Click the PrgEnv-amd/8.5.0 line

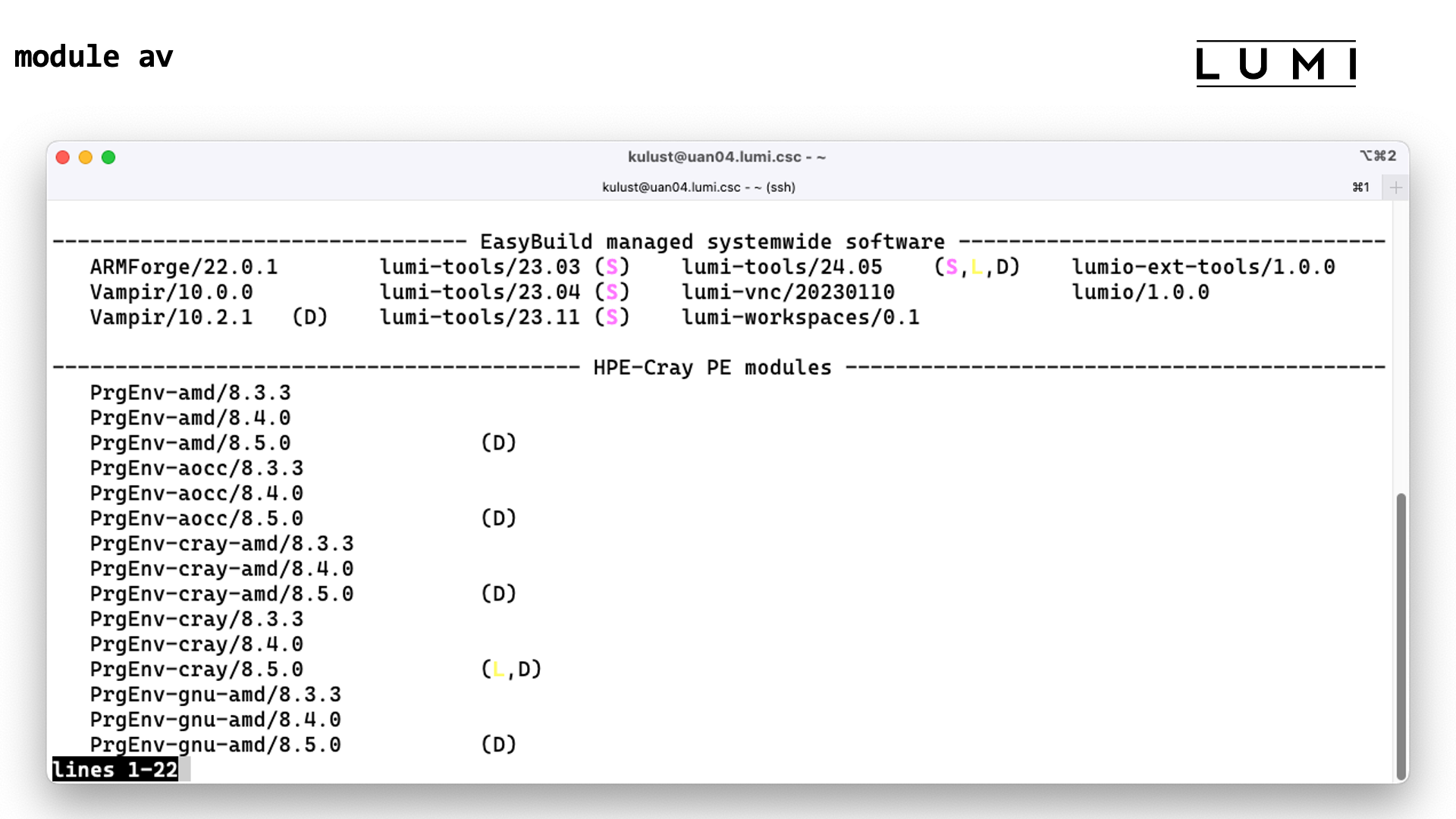[190, 443]
